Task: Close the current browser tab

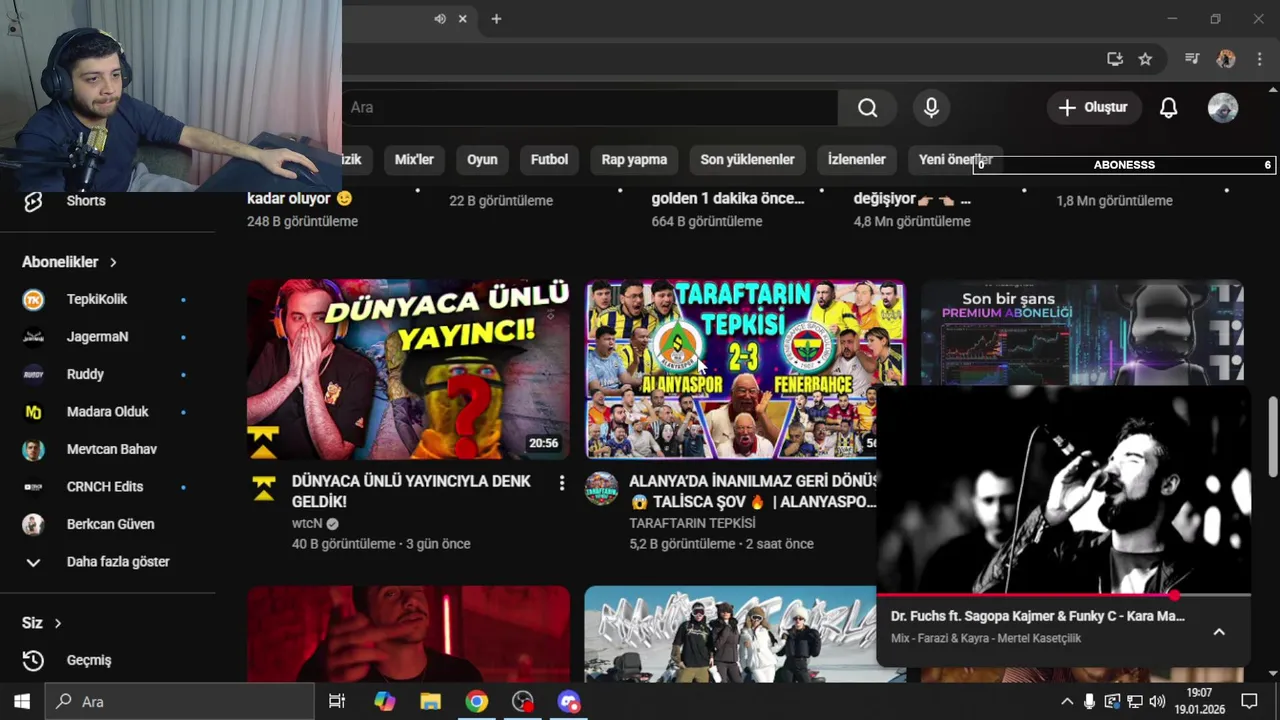Action: pyautogui.click(x=462, y=19)
